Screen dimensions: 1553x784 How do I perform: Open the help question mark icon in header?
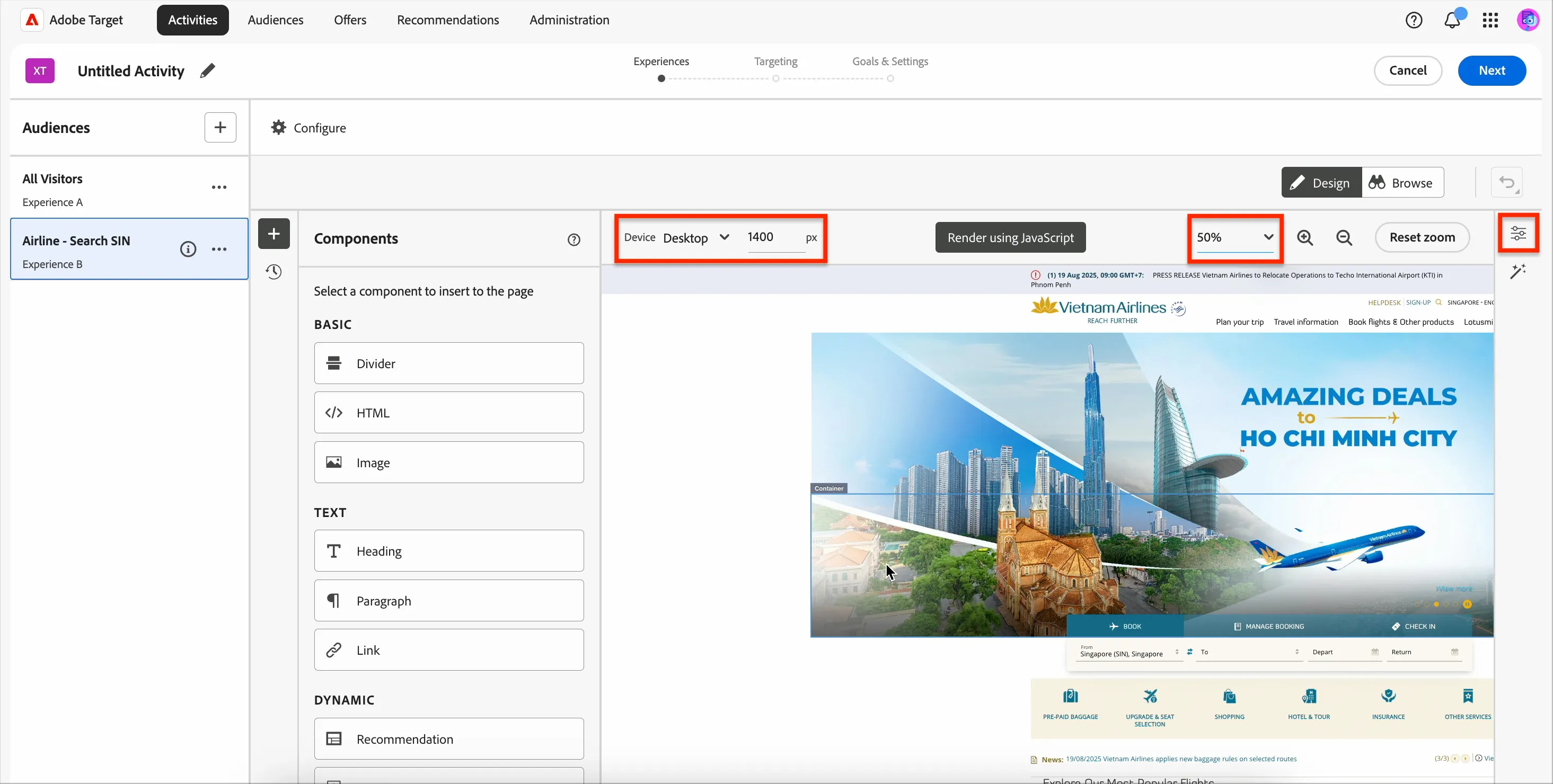[x=1414, y=20]
